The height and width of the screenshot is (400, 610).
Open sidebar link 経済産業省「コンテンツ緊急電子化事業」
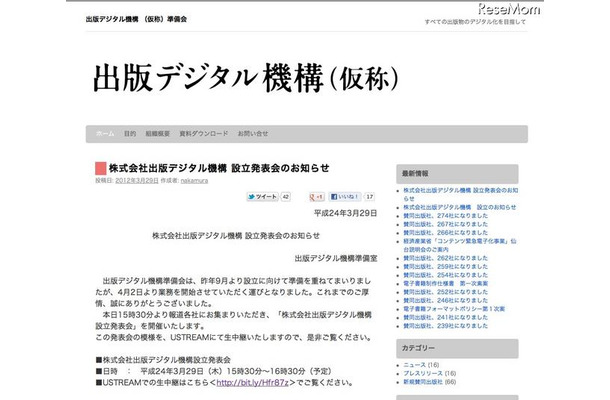(x=460, y=245)
